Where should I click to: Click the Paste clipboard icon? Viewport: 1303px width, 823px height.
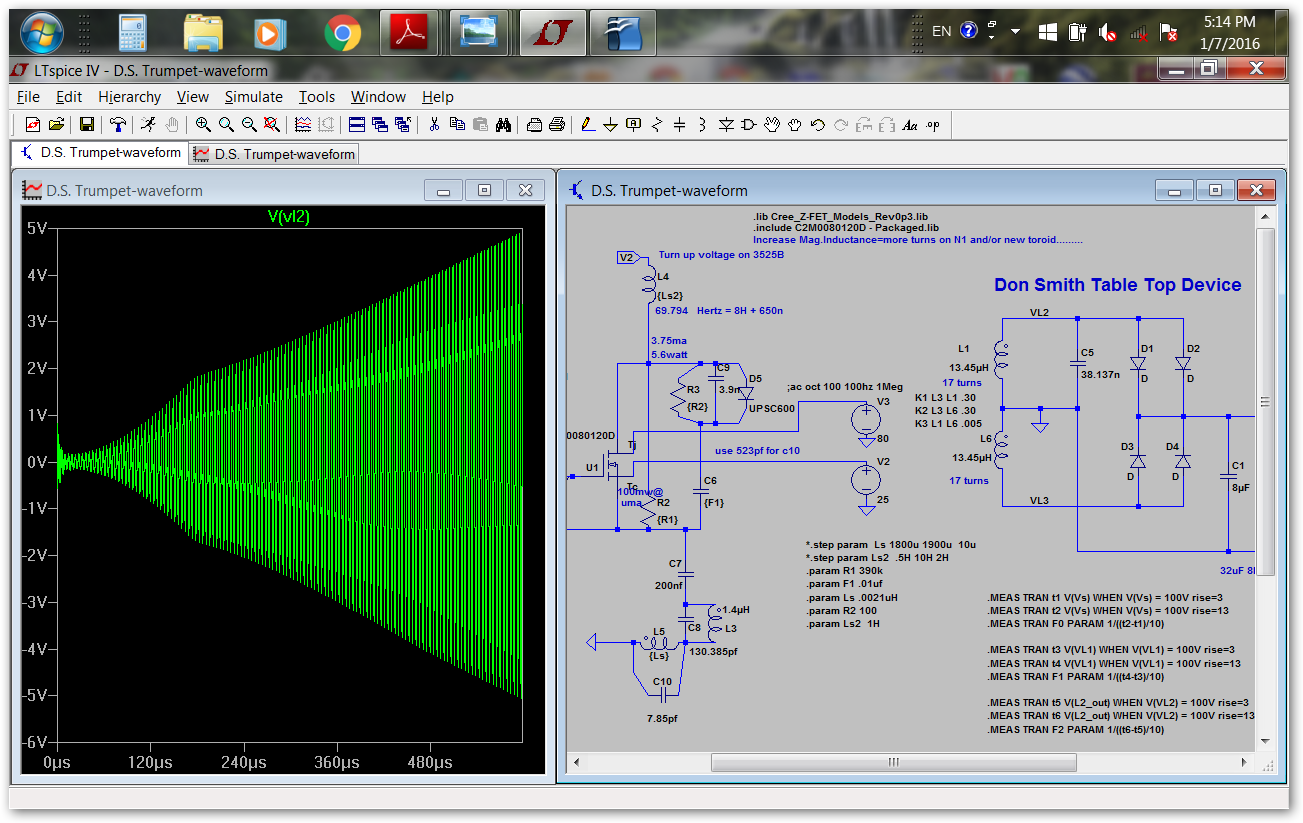pos(480,125)
